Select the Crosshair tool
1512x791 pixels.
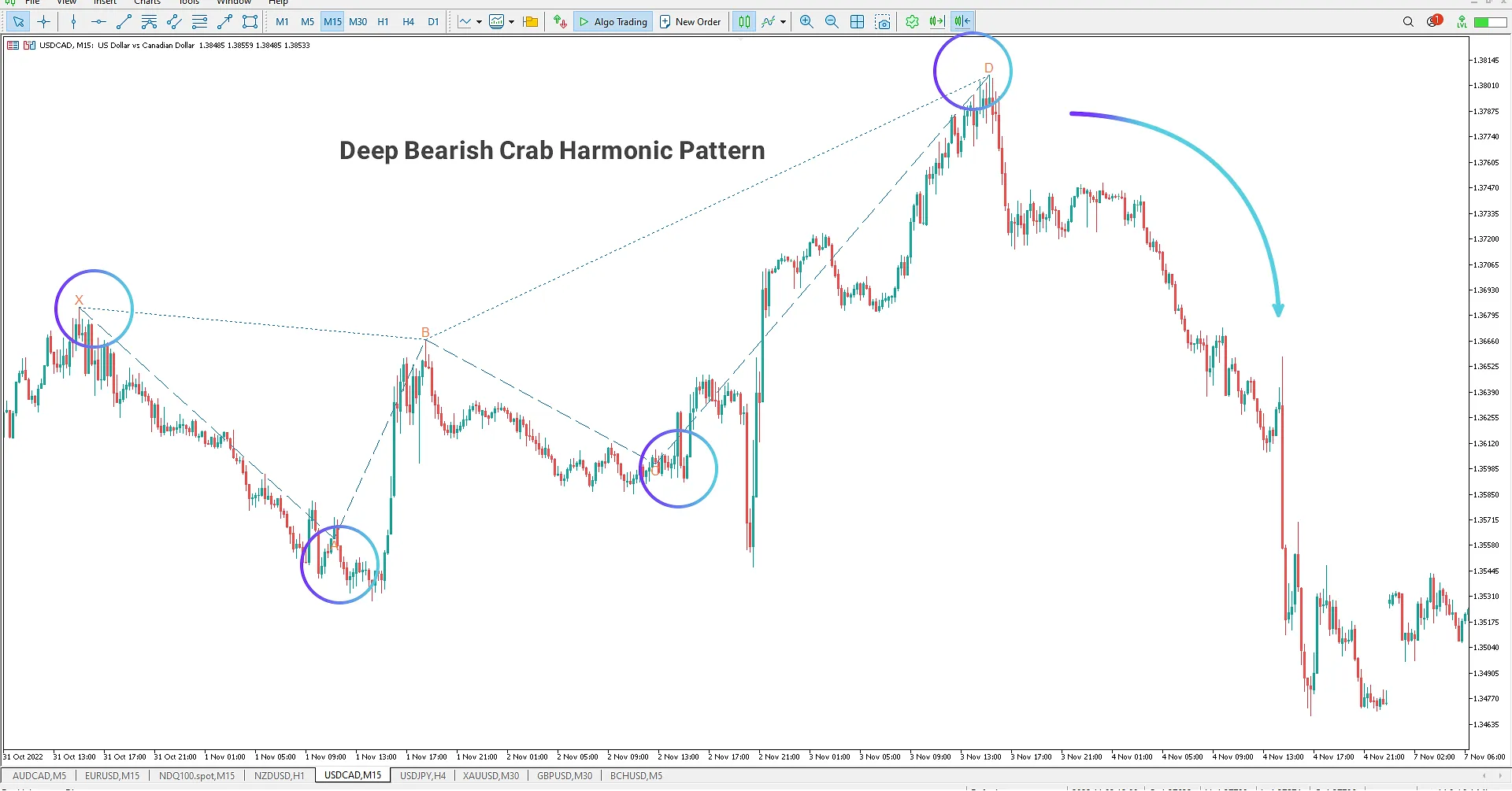43,21
